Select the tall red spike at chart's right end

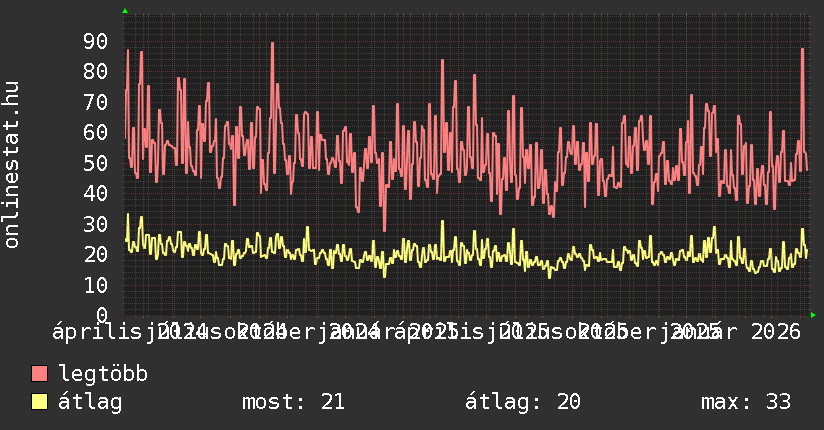[x=802, y=50]
